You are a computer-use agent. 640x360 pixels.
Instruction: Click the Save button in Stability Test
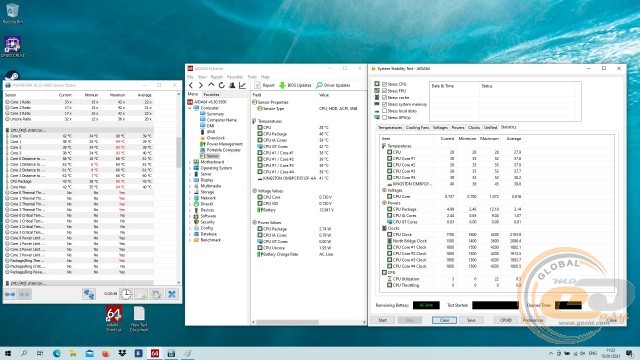471,320
